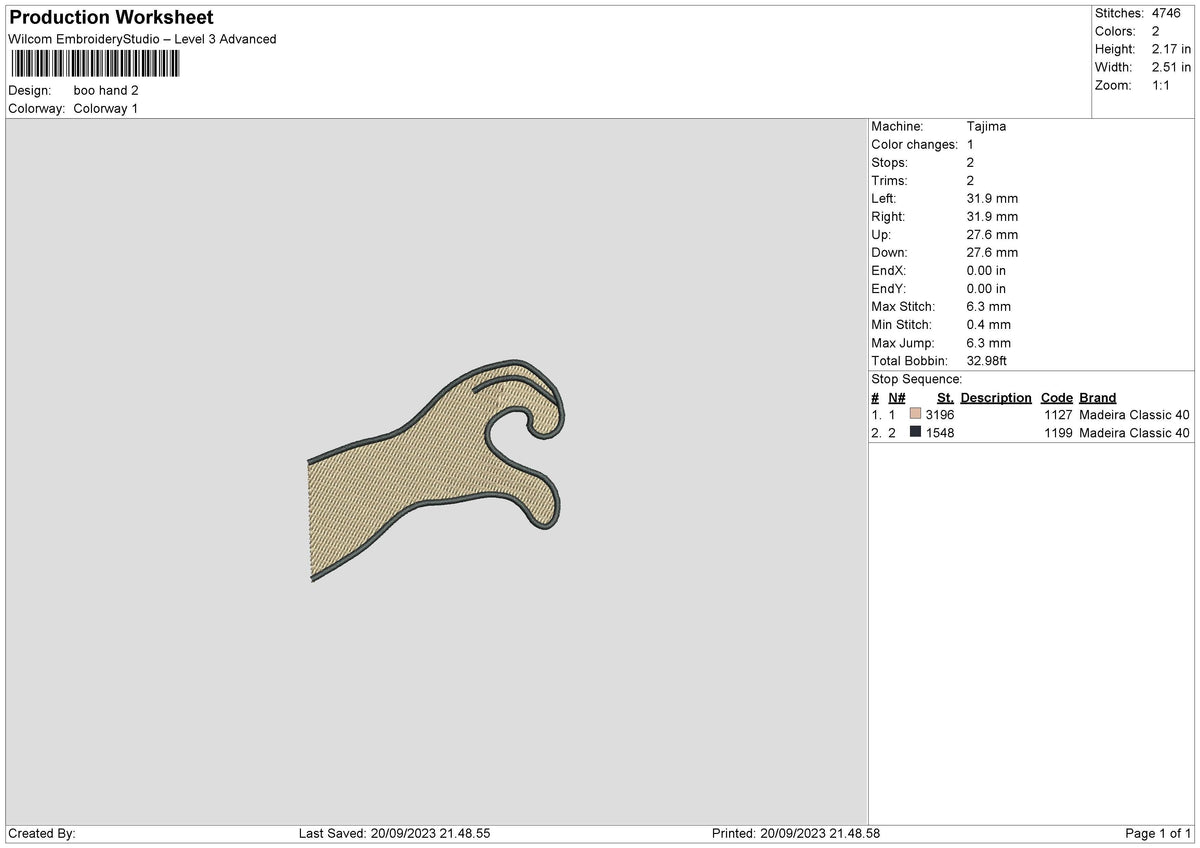Click thread code 1199
Viewport: 1200px width, 848px height.
tap(1058, 433)
